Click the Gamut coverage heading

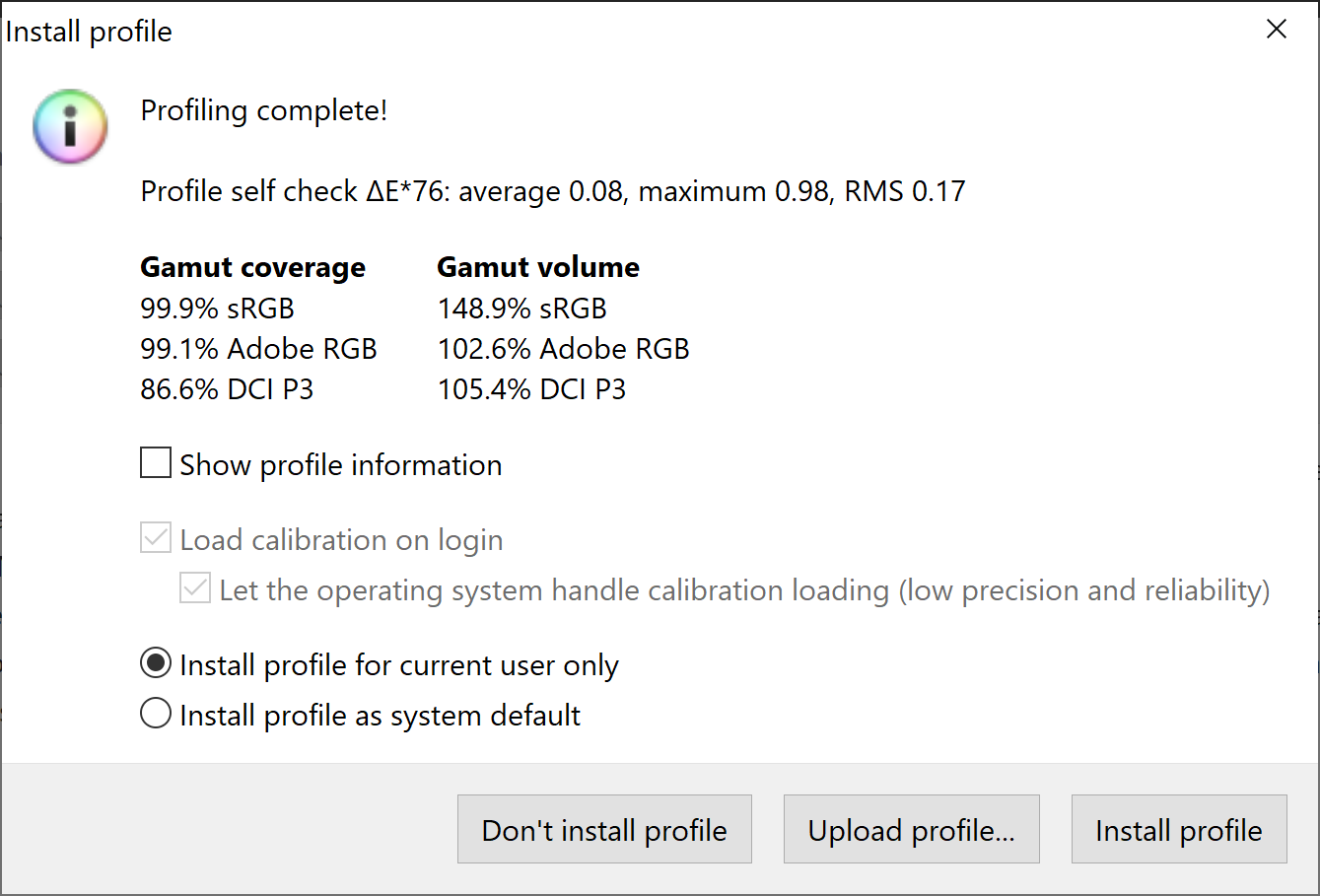pyautogui.click(x=253, y=267)
